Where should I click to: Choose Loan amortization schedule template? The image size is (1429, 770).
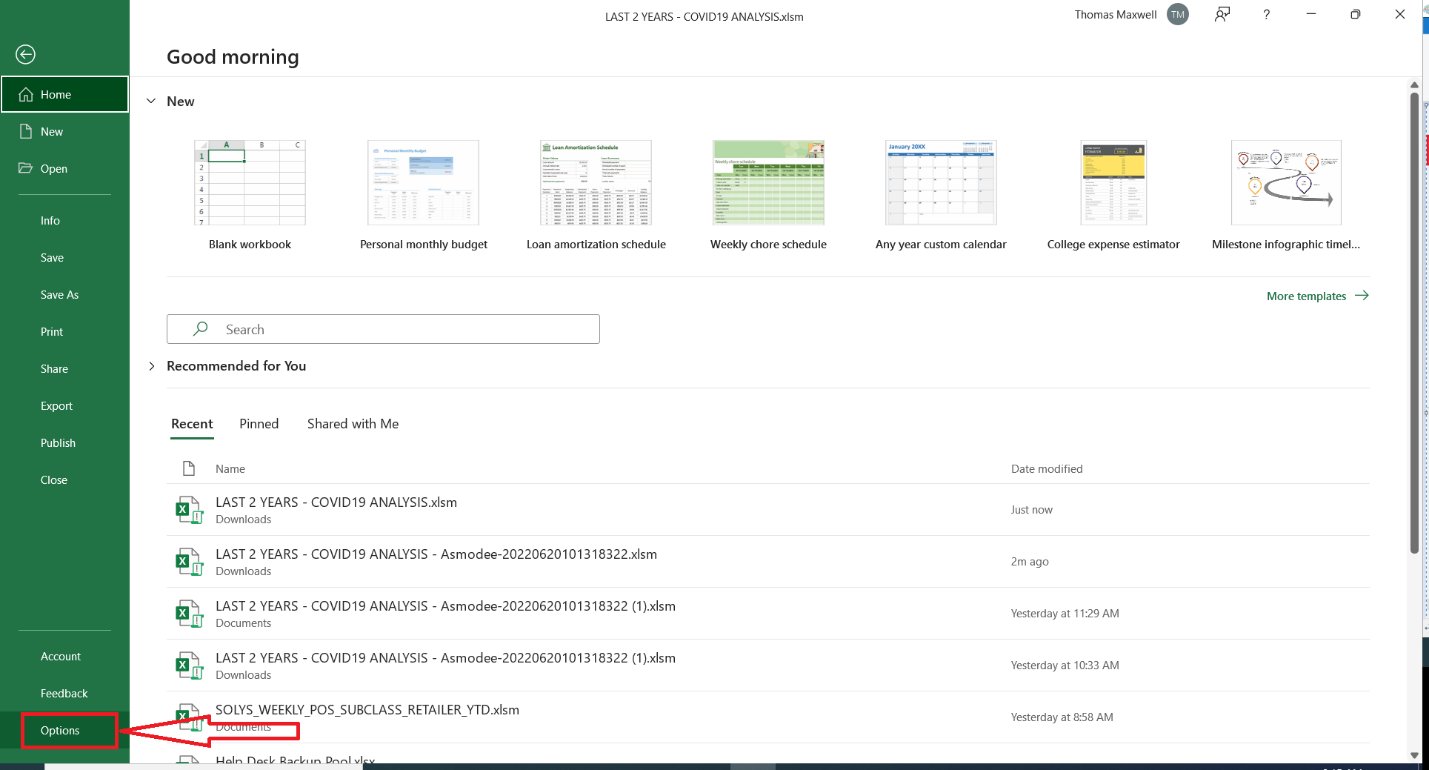click(596, 196)
